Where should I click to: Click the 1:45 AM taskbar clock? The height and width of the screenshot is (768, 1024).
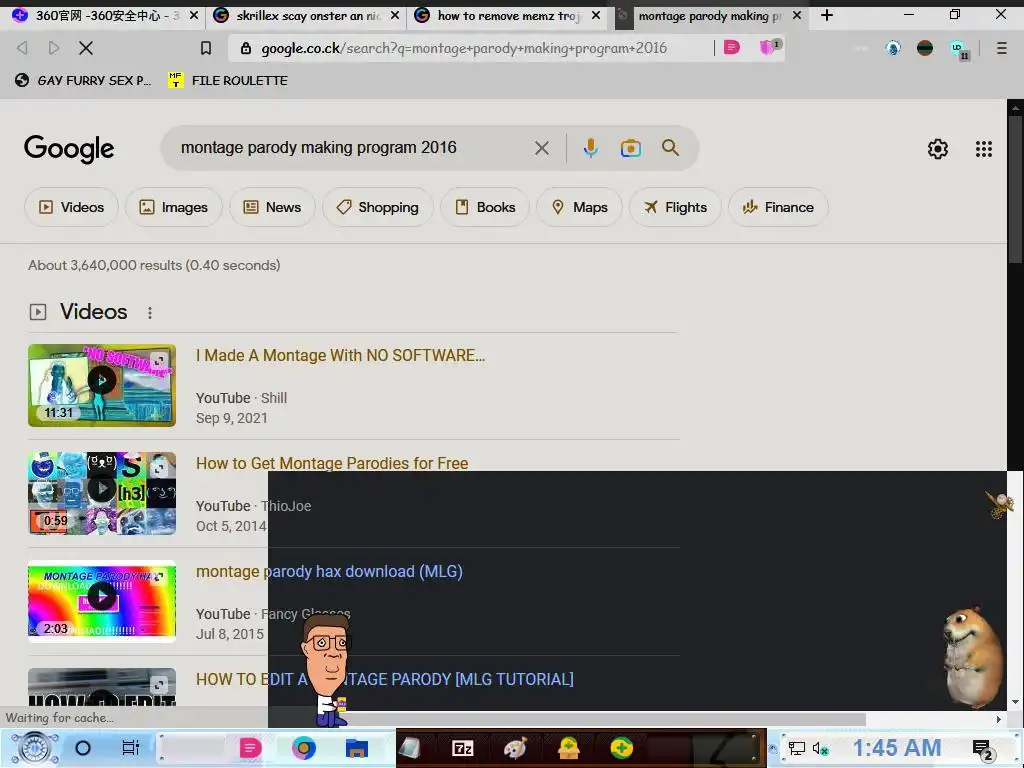tap(897, 748)
